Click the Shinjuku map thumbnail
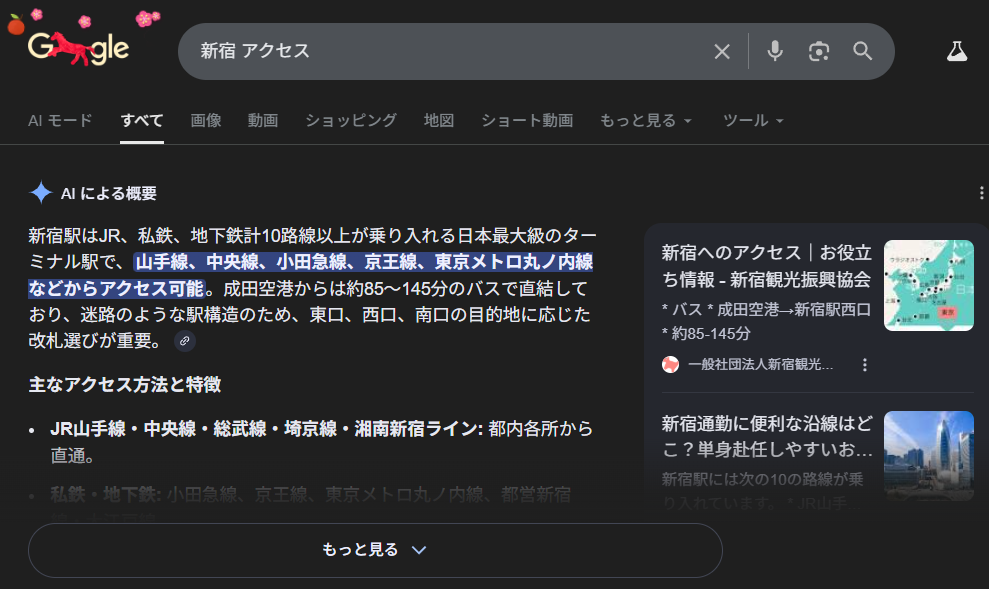The image size is (989, 589). [x=928, y=285]
